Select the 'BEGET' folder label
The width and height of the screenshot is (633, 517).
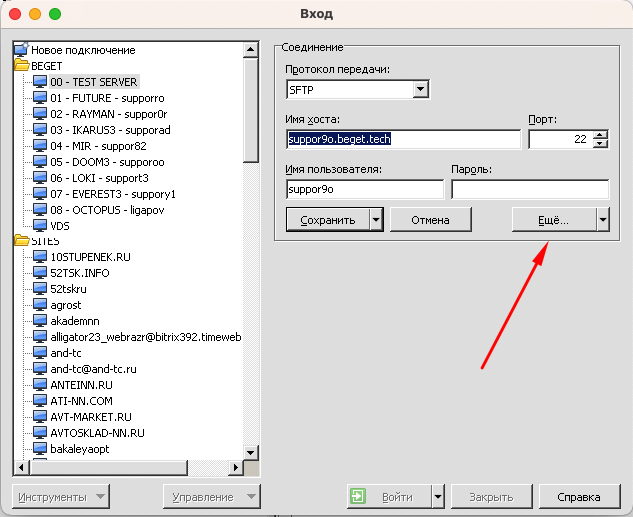47,66
